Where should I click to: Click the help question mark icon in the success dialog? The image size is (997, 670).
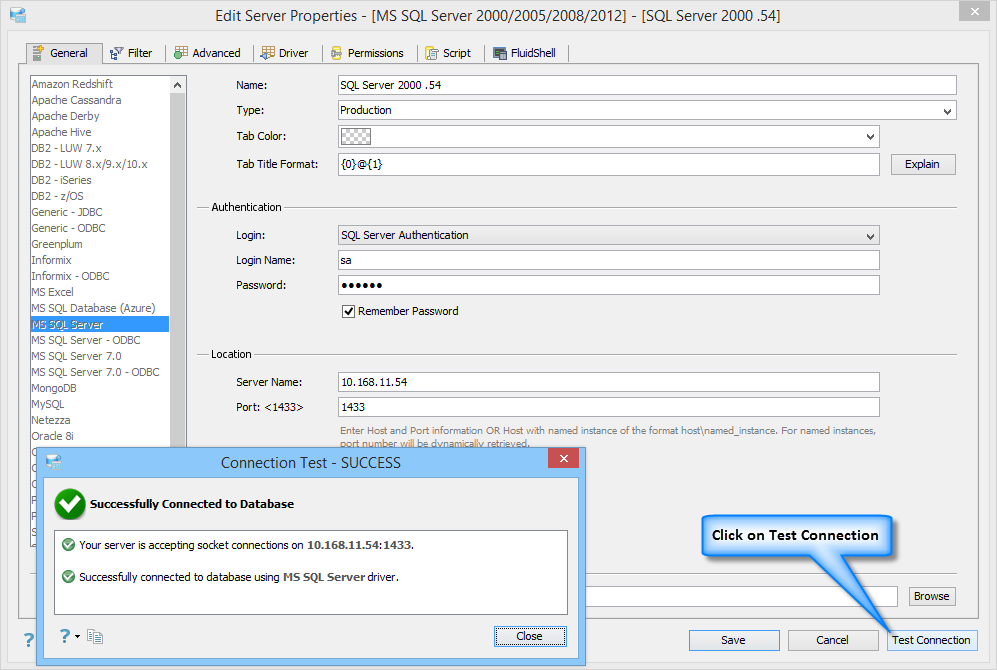pyautogui.click(x=65, y=636)
